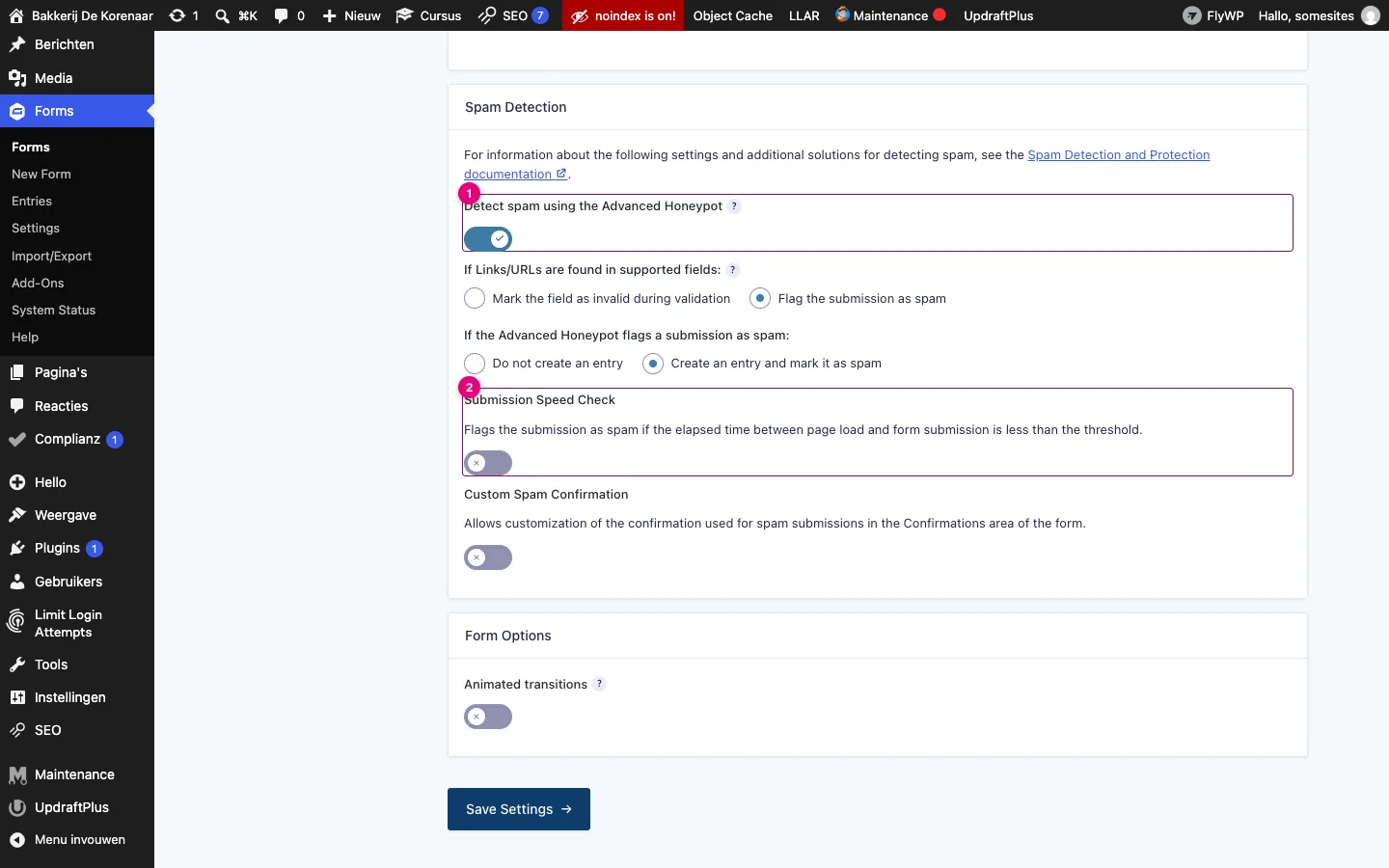Open the Cursus graduation cap icon
The image size is (1389, 868).
404,15
